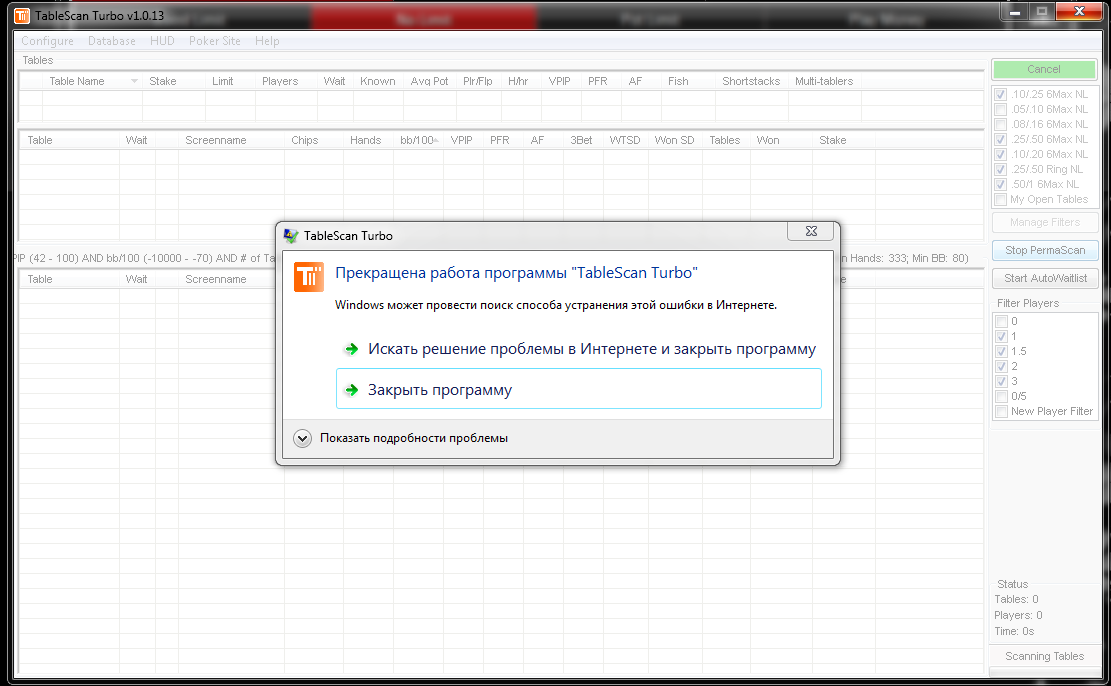Click green arrow beside search online option

tap(351, 349)
